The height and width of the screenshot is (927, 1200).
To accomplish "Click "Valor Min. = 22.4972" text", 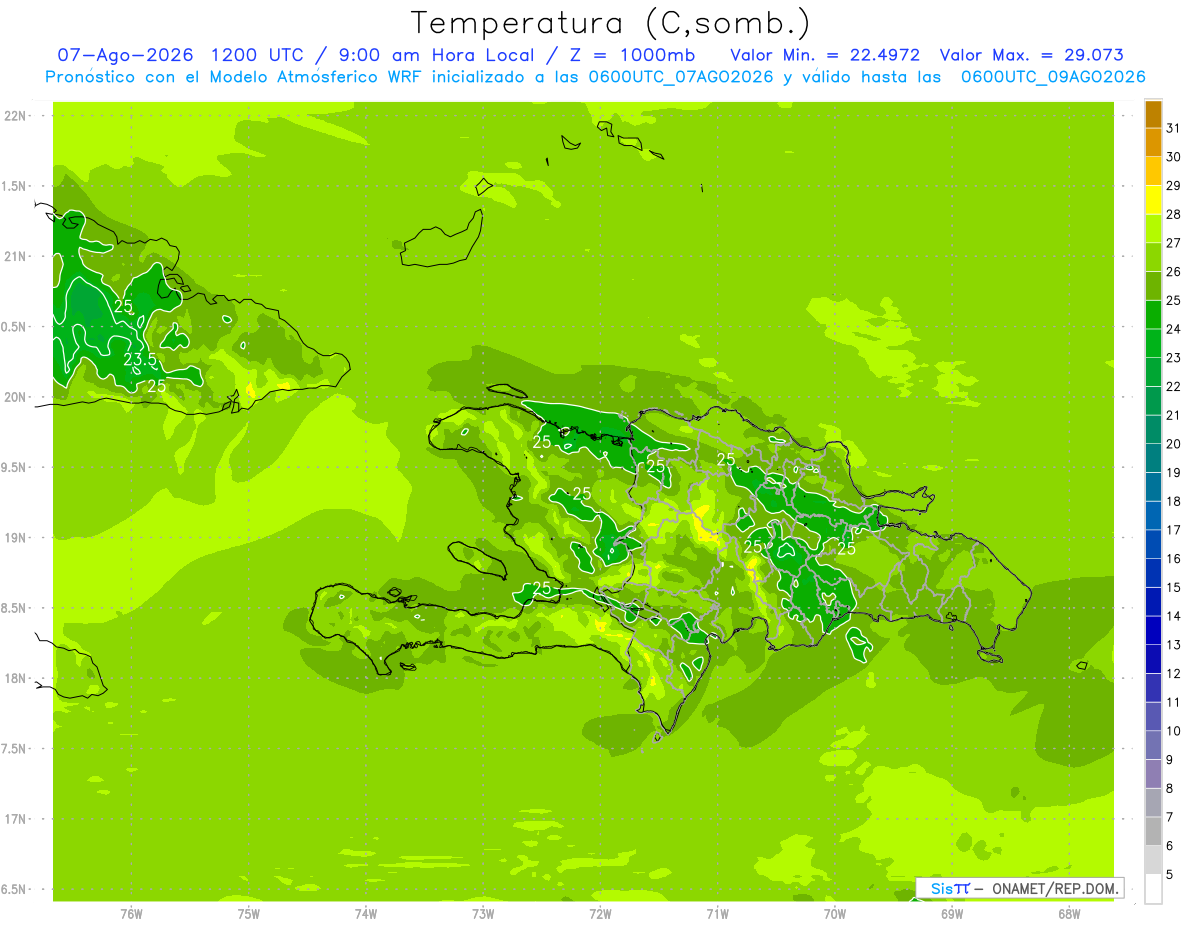I will pyautogui.click(x=826, y=55).
